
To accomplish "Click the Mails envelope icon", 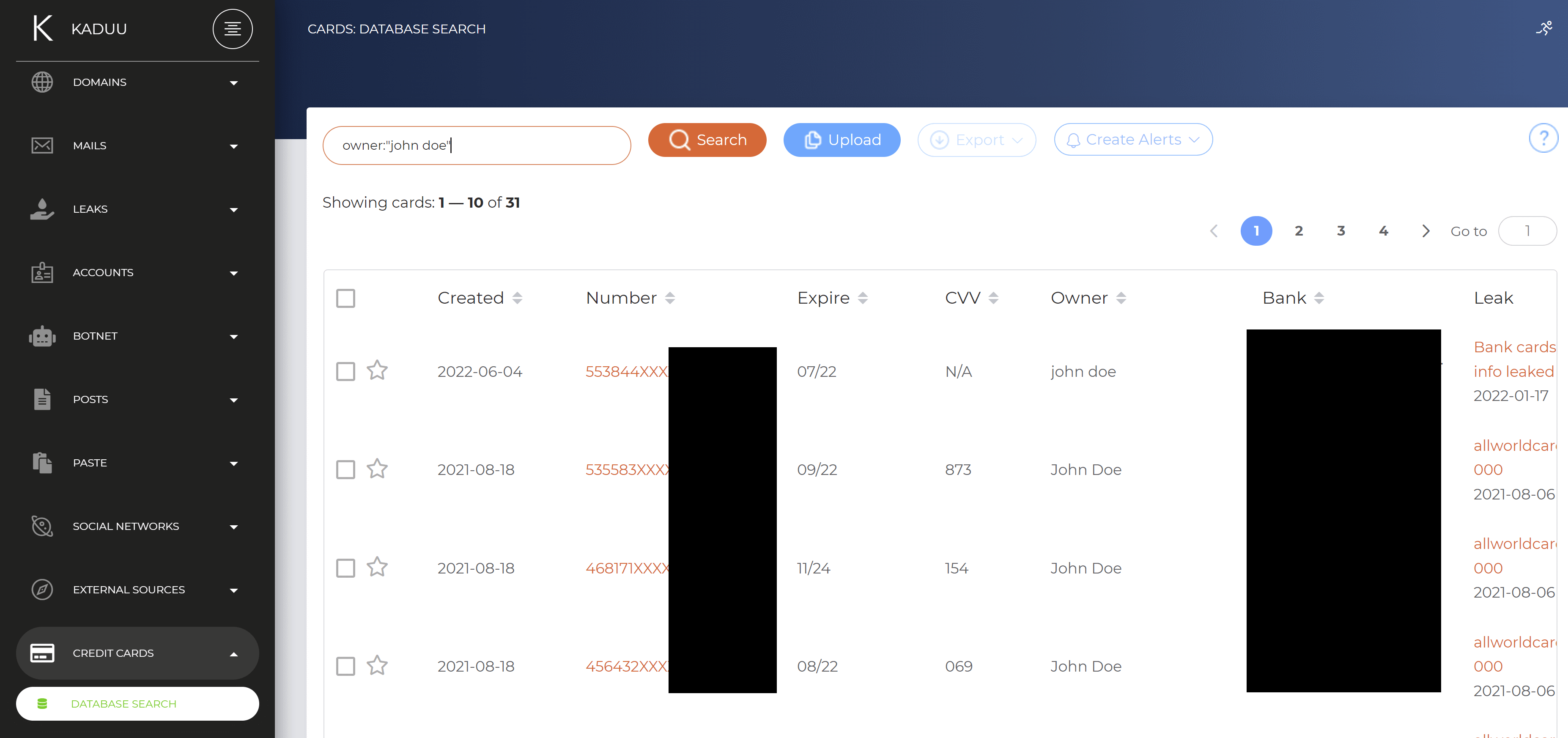I will pyautogui.click(x=42, y=145).
